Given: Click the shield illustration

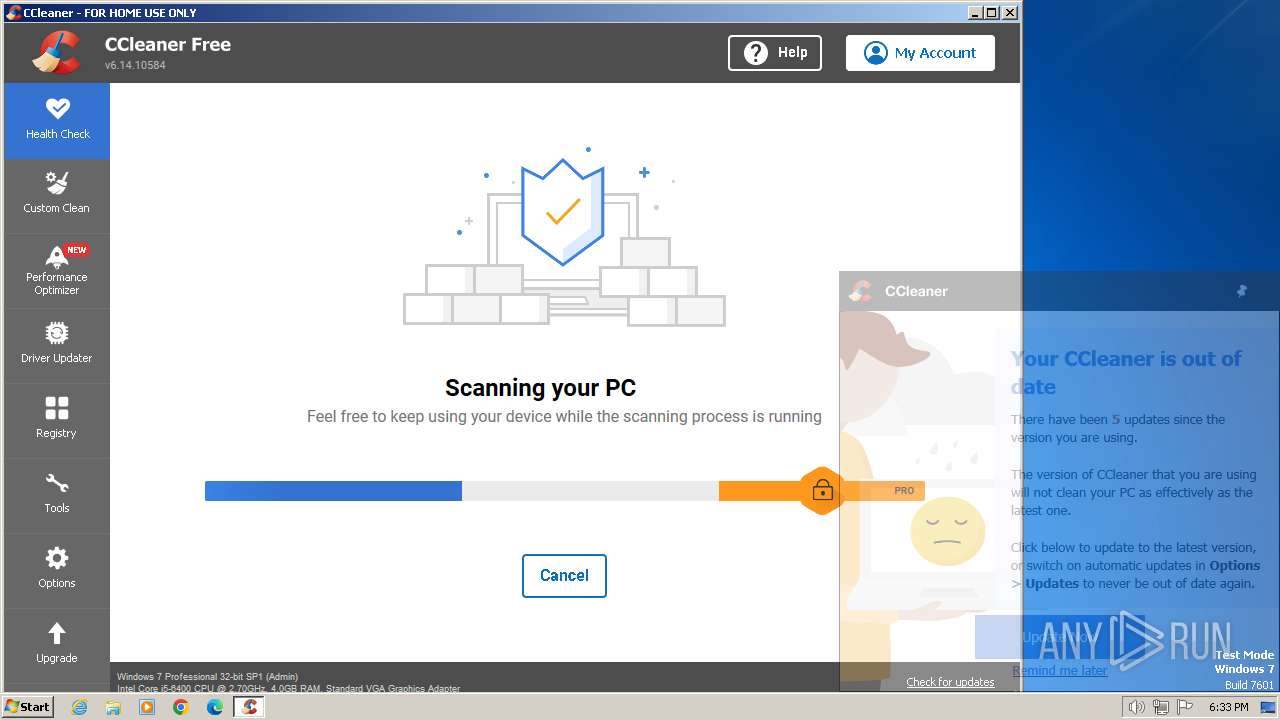Looking at the screenshot, I should click(x=563, y=211).
